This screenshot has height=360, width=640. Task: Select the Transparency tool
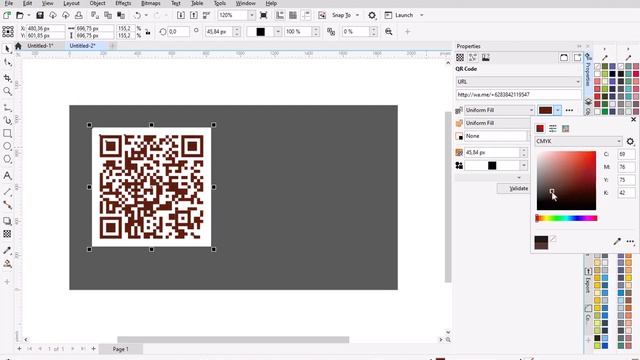pyautogui.click(x=7, y=234)
